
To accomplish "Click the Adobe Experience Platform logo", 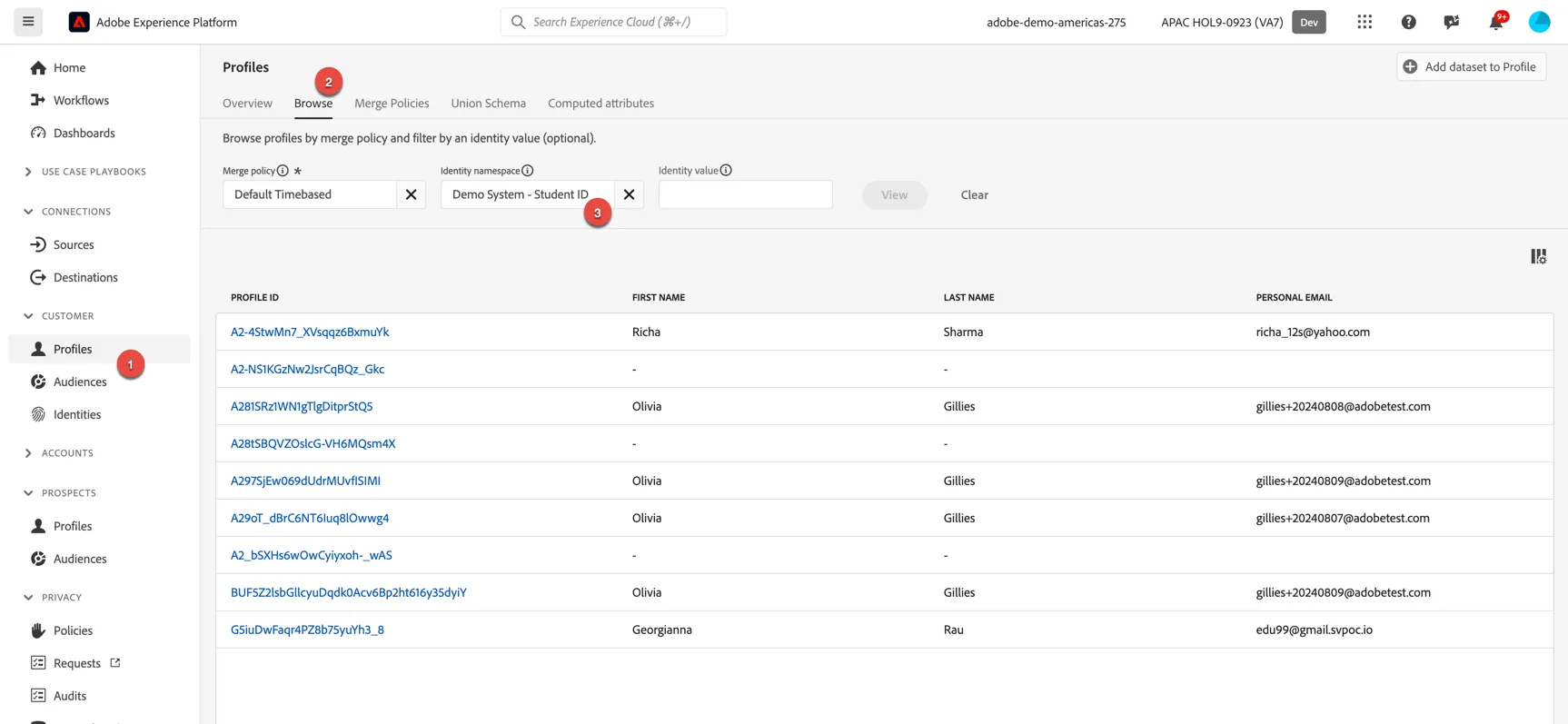I will point(79,22).
